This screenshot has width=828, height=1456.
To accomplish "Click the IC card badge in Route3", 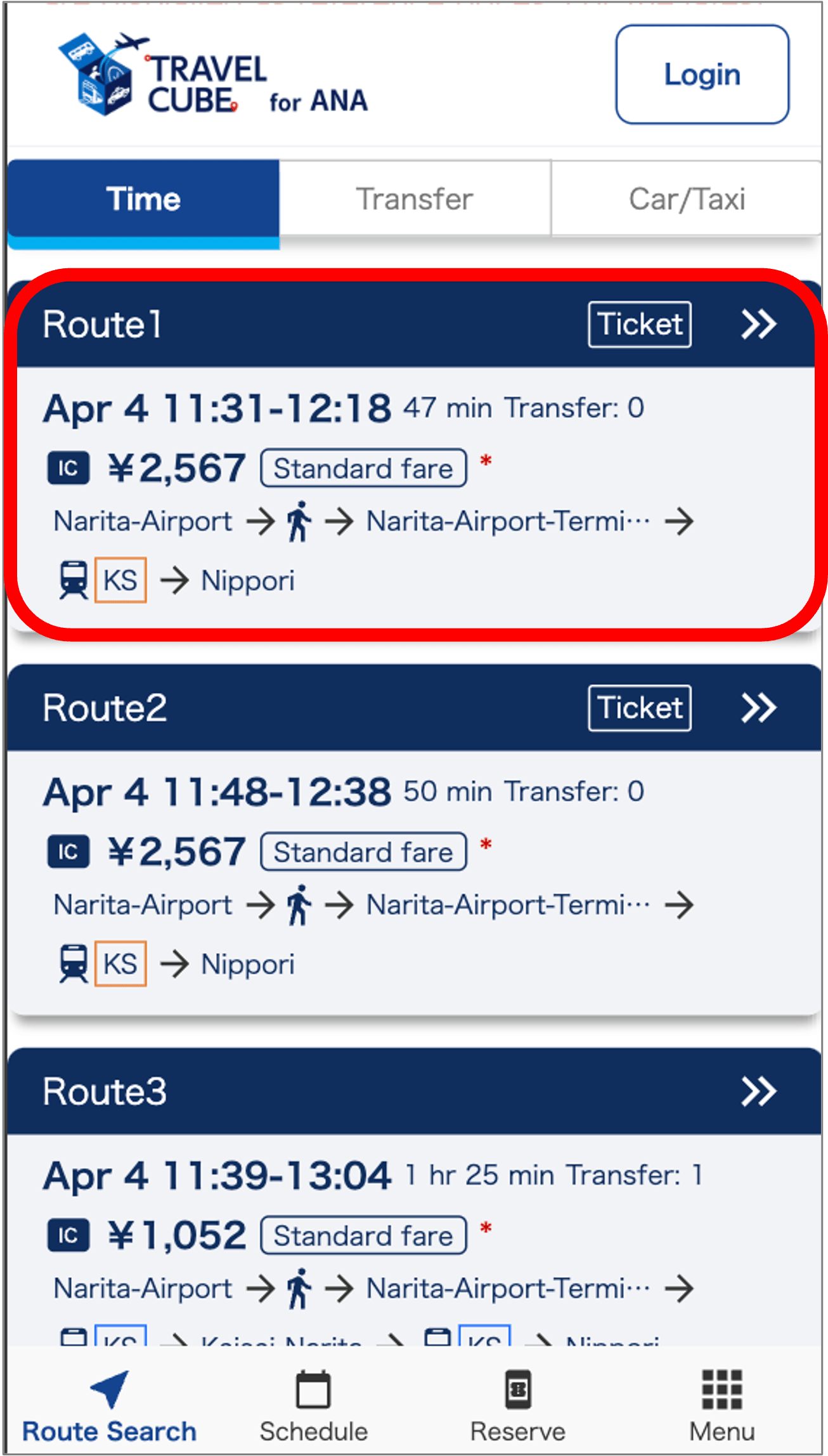I will point(68,1235).
